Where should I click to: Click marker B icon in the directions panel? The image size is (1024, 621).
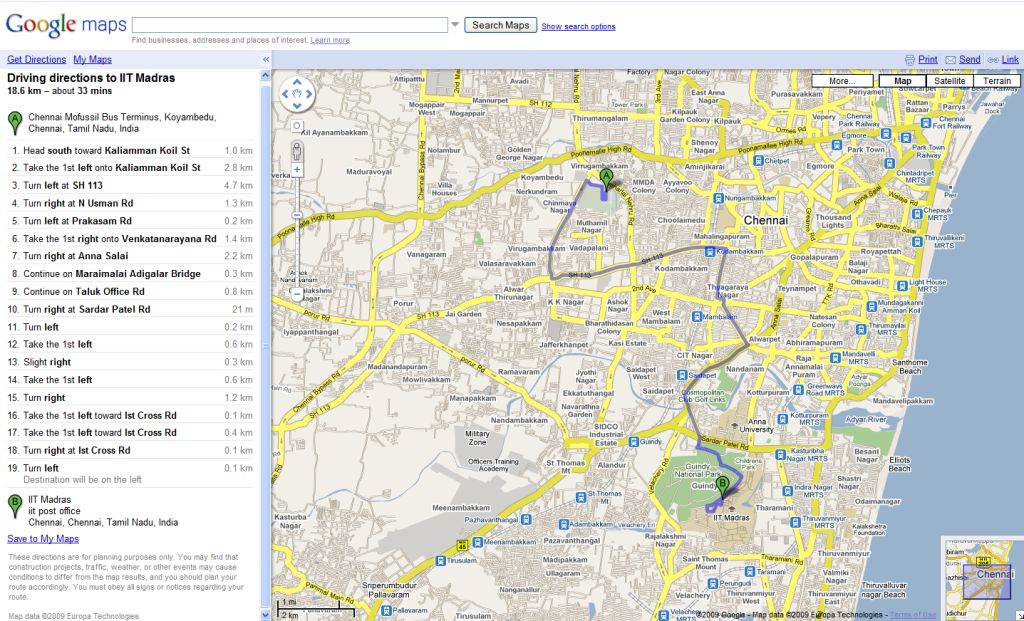[14, 506]
